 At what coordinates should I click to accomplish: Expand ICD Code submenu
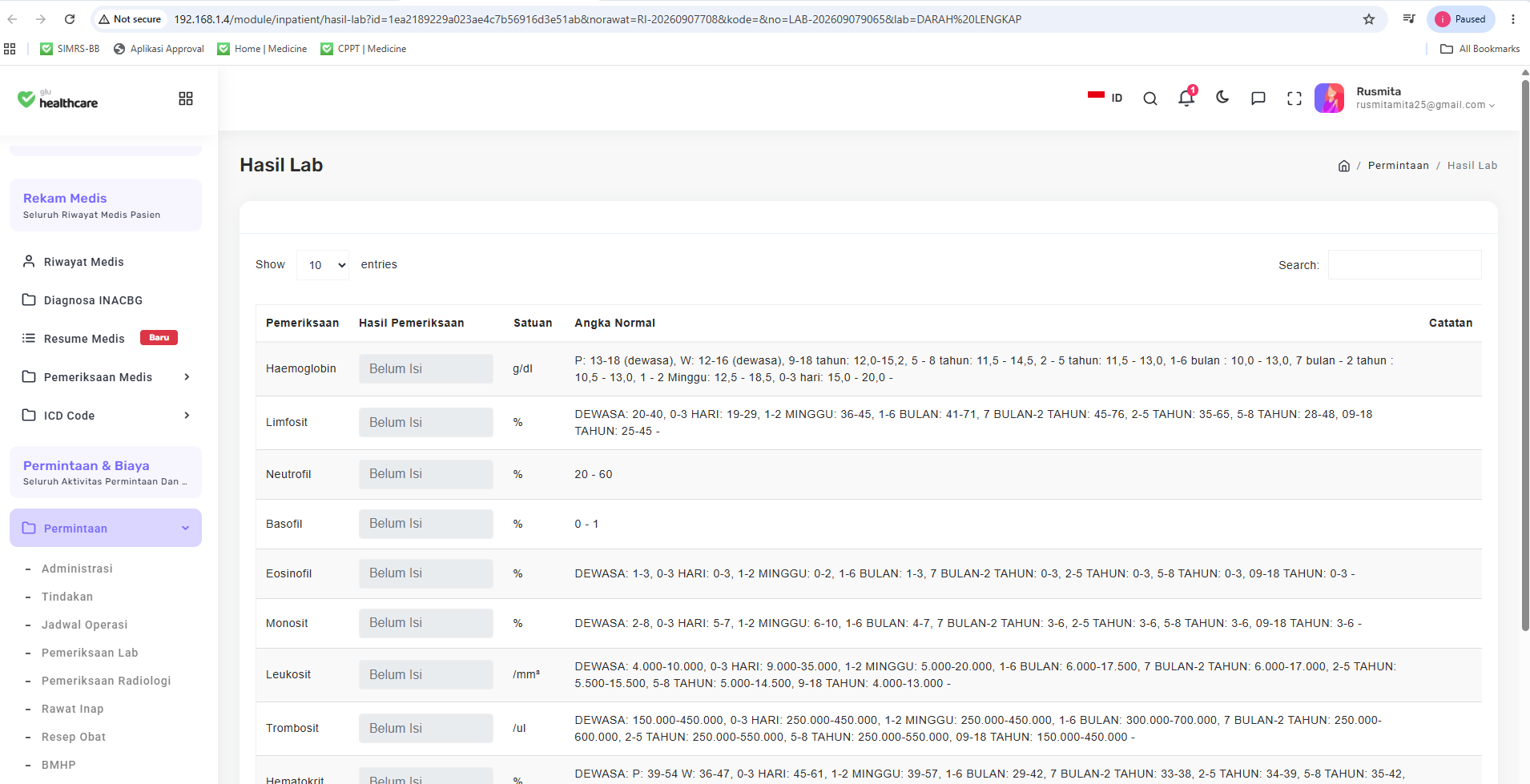point(187,416)
